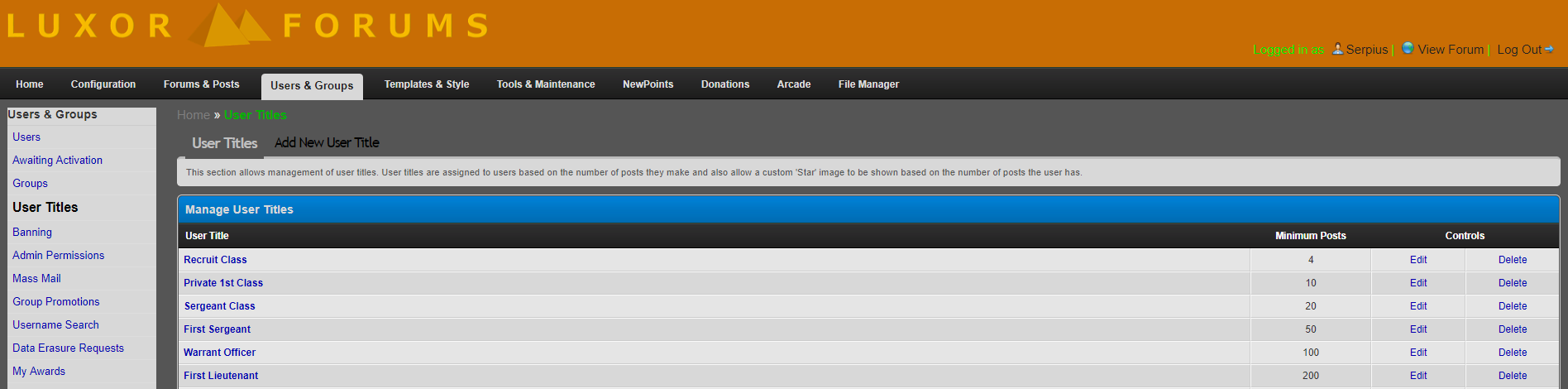Viewport: 1568px width, 389px height.
Task: Open the First Sergeant user title
Action: (217, 329)
